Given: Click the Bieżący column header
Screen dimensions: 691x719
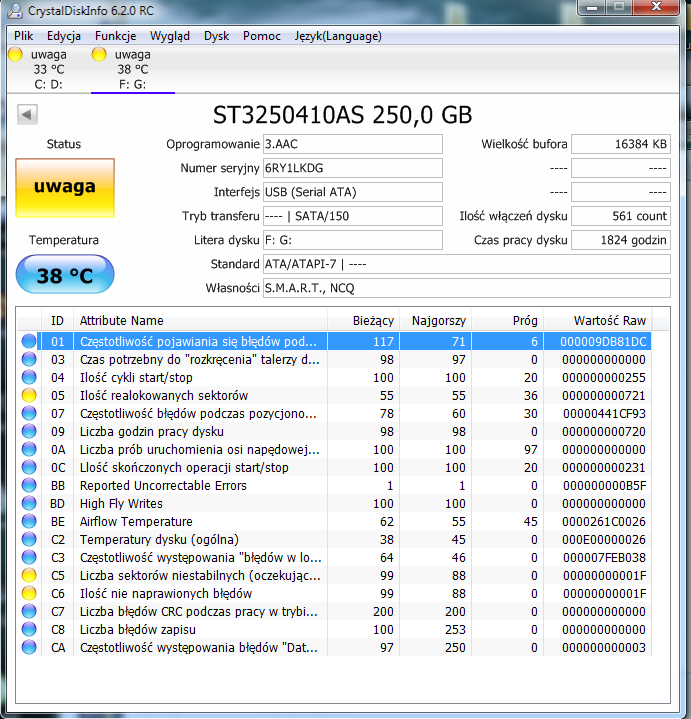Looking at the screenshot, I should tap(364, 321).
